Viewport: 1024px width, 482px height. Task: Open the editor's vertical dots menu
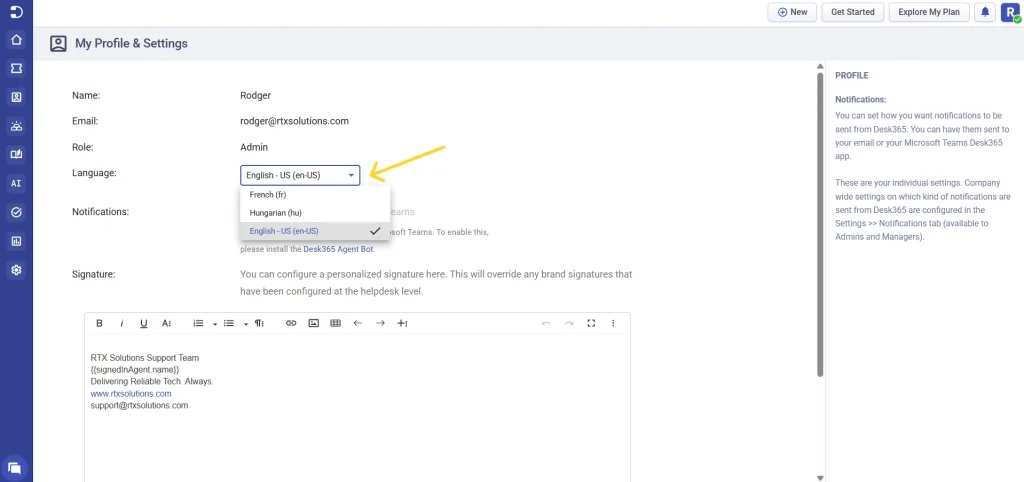[x=613, y=323]
